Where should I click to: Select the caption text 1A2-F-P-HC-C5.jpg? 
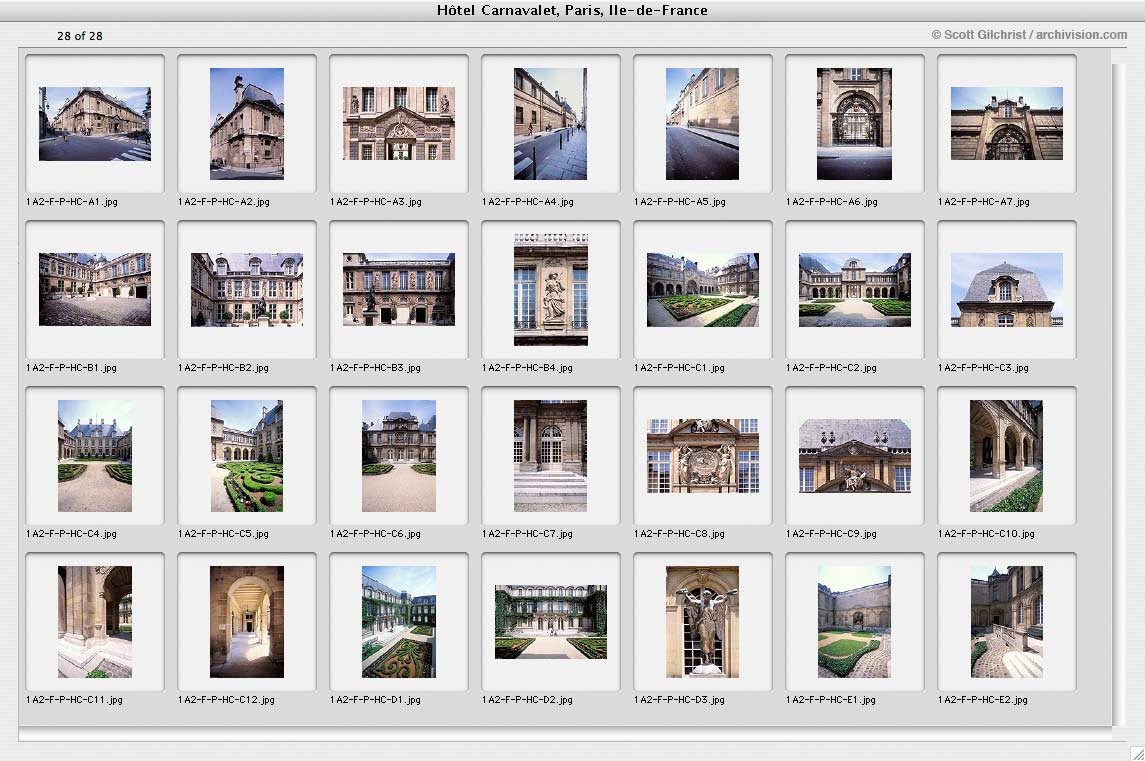pos(223,534)
